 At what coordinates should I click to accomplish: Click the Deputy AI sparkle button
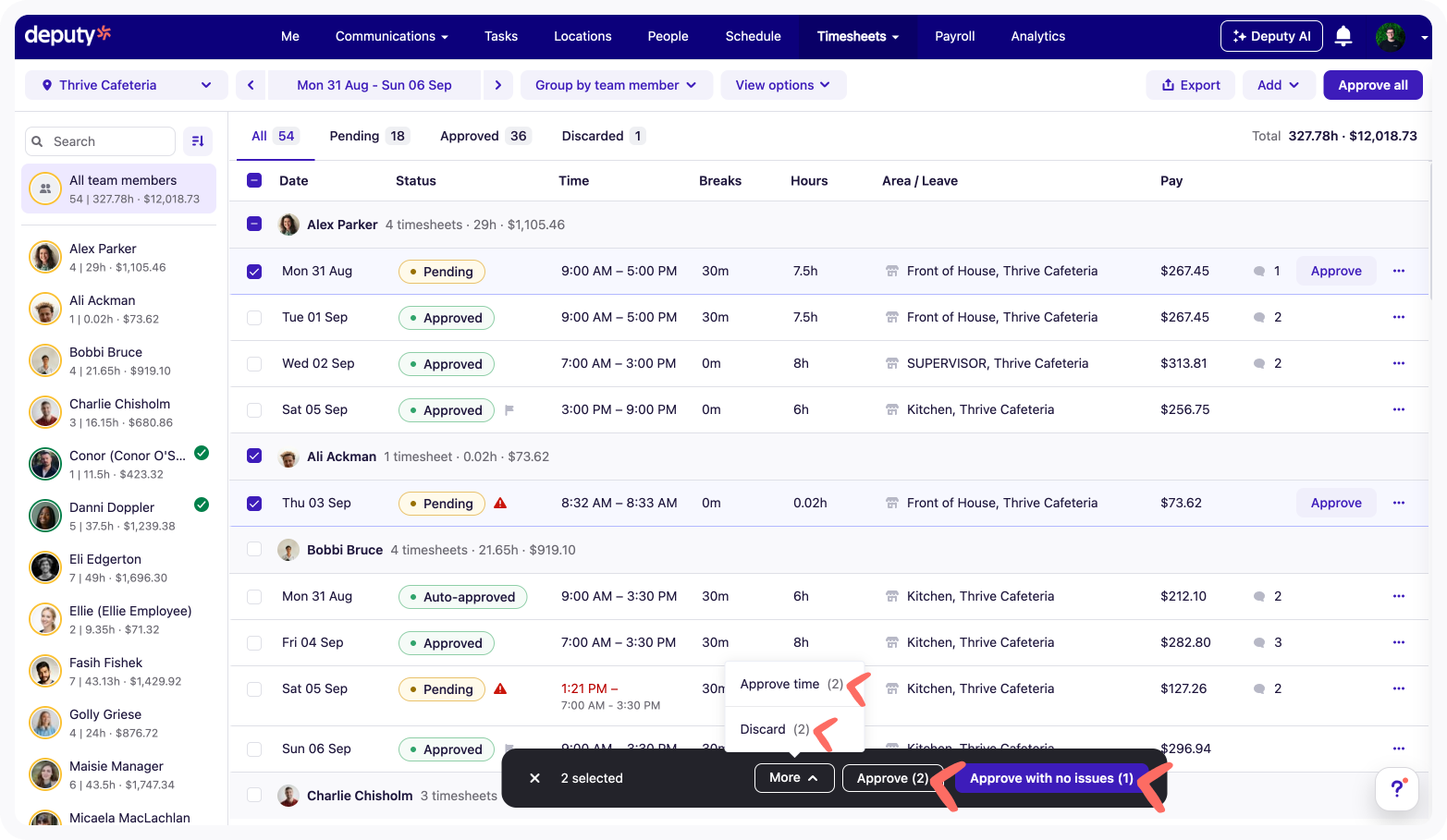[1271, 36]
